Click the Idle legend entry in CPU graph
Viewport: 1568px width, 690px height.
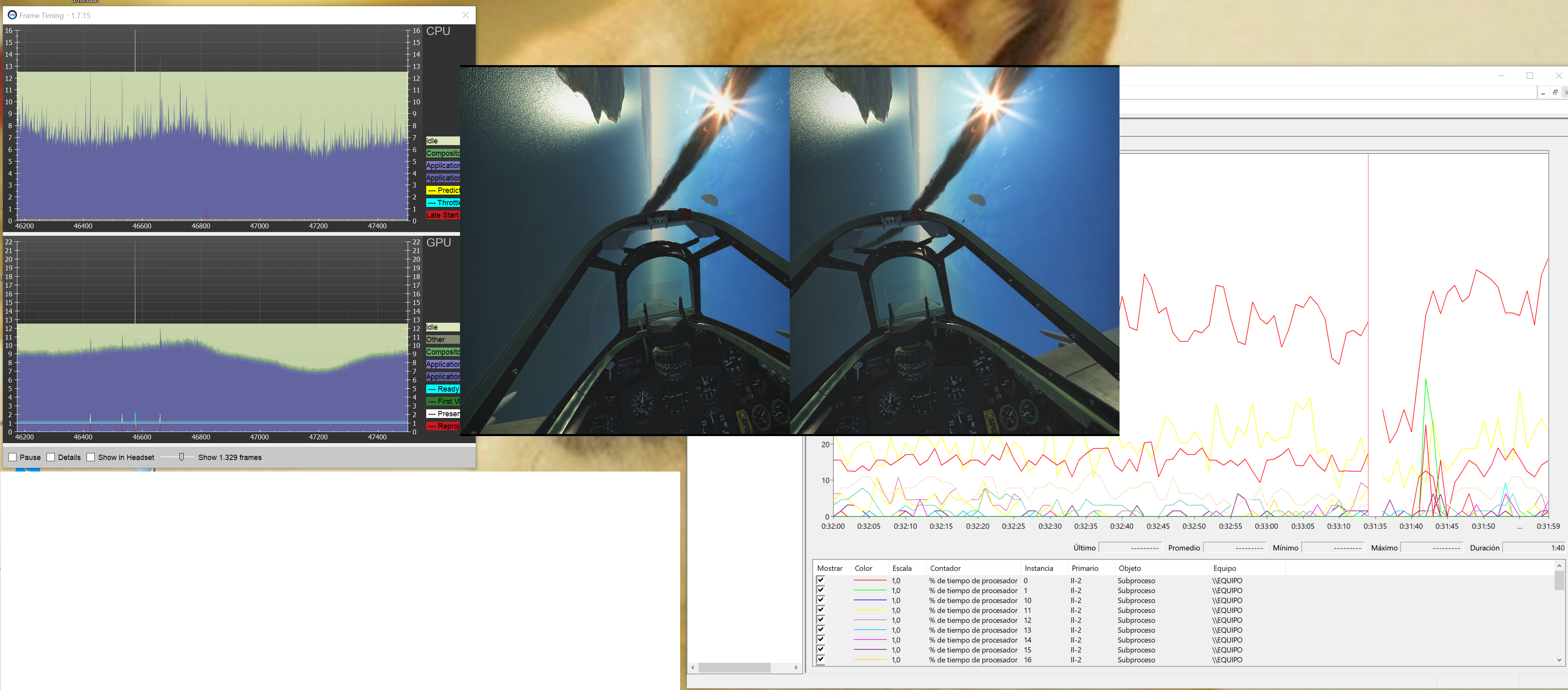pos(443,141)
